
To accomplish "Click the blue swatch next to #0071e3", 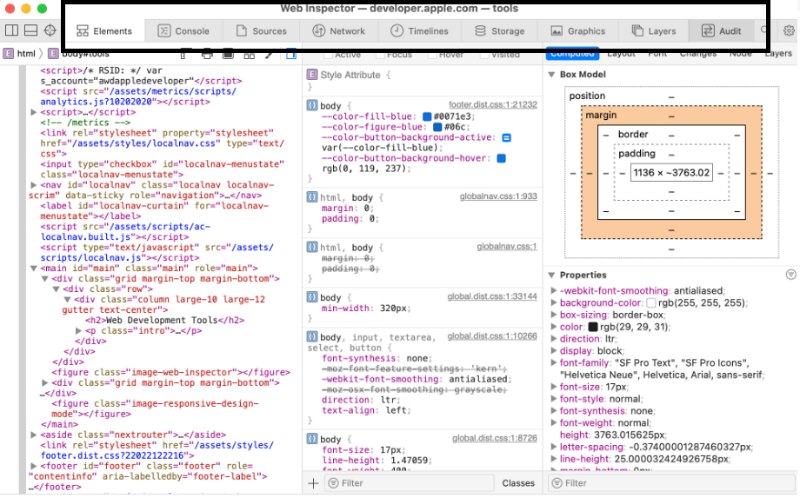I will click(427, 117).
